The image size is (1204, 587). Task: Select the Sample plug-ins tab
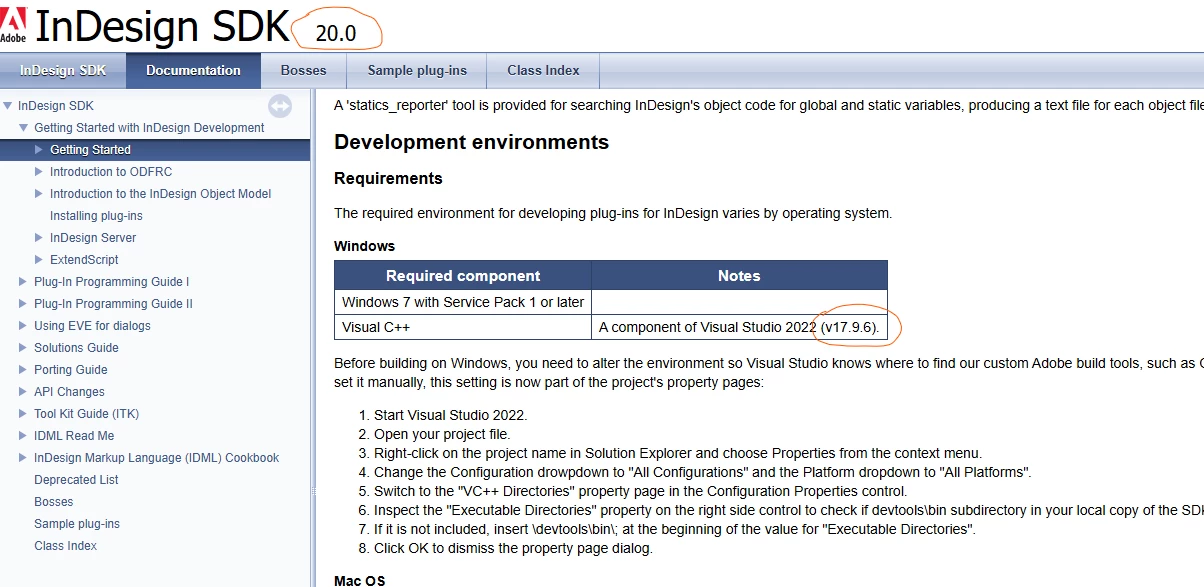click(417, 71)
